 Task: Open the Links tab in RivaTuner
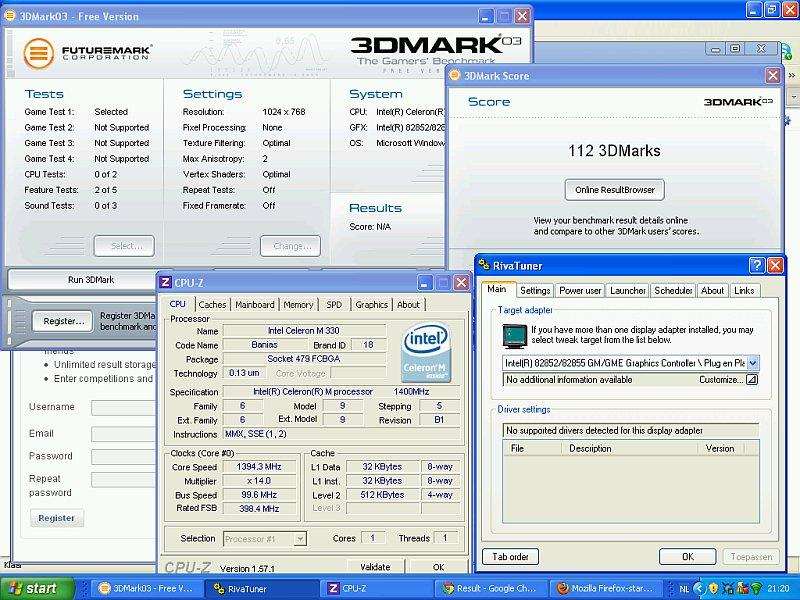click(x=744, y=290)
